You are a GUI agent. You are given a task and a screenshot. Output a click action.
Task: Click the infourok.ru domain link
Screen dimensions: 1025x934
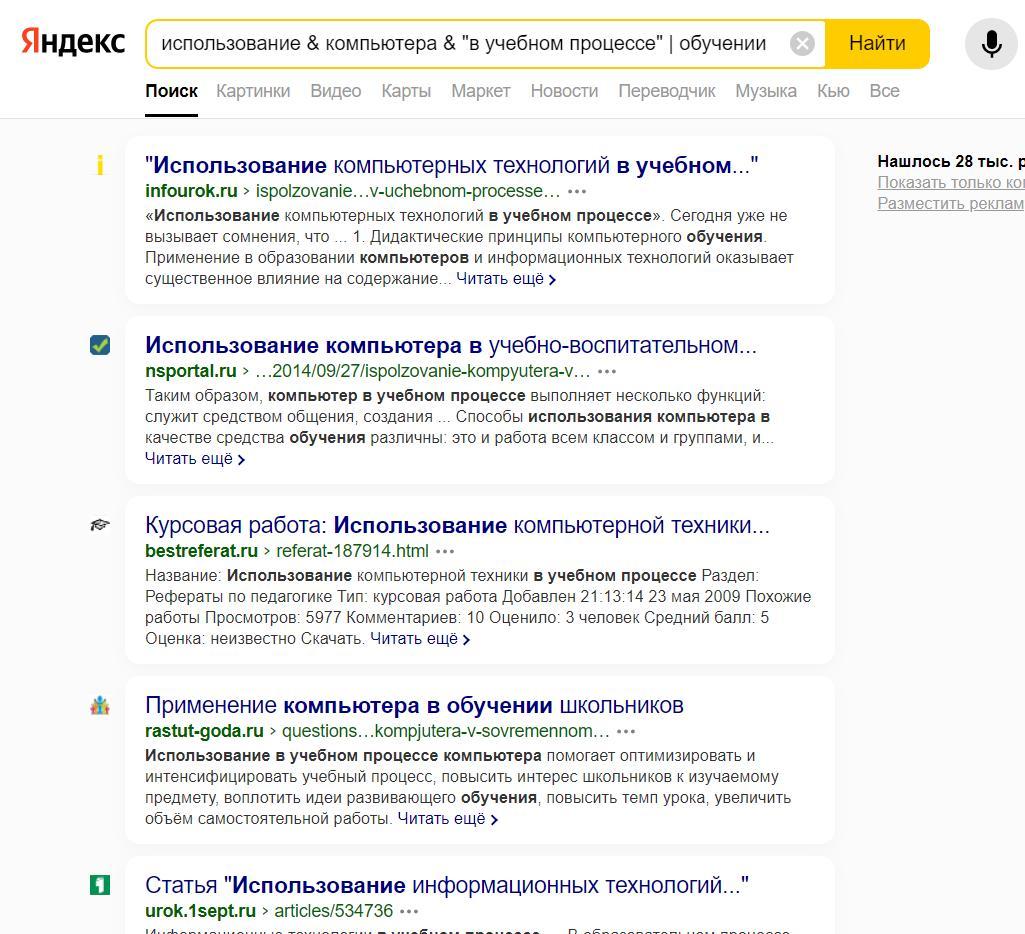click(x=191, y=192)
